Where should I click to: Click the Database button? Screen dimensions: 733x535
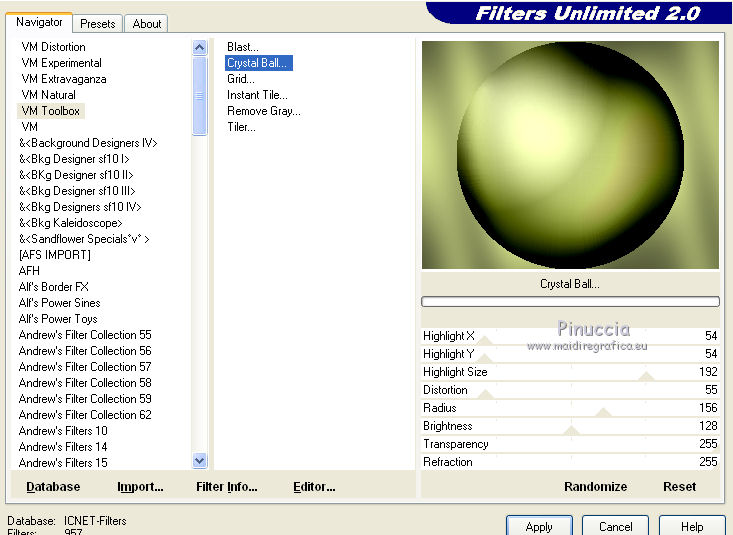point(53,487)
